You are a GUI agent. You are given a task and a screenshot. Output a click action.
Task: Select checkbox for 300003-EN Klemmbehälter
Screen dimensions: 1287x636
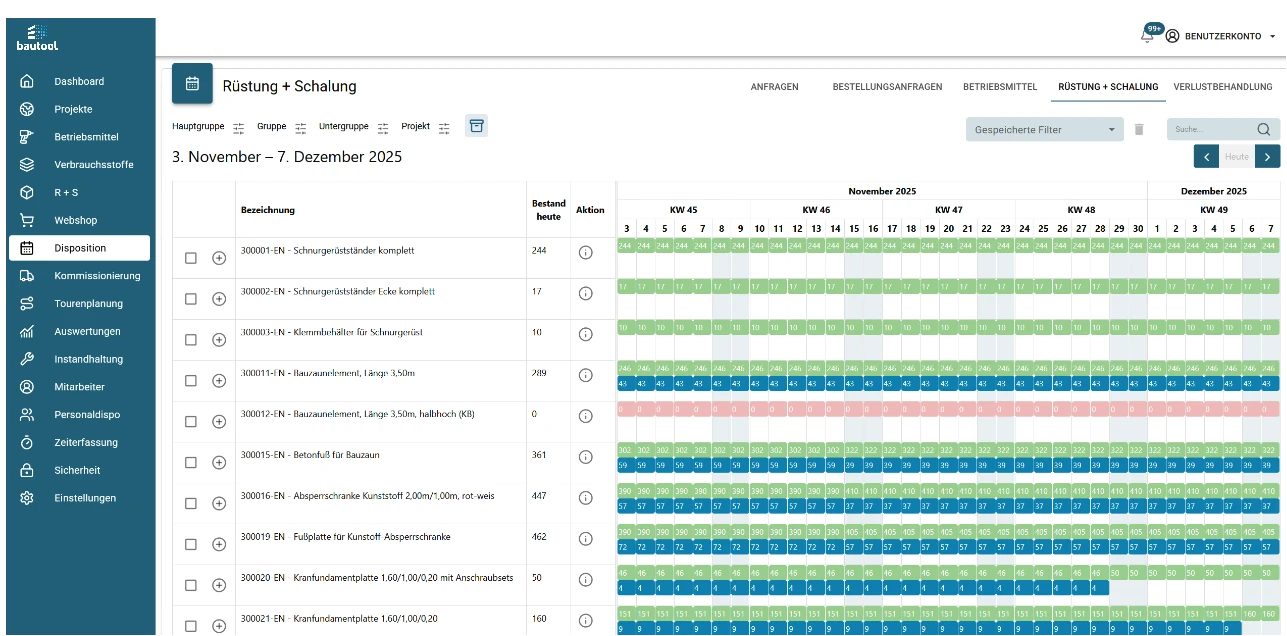191,340
